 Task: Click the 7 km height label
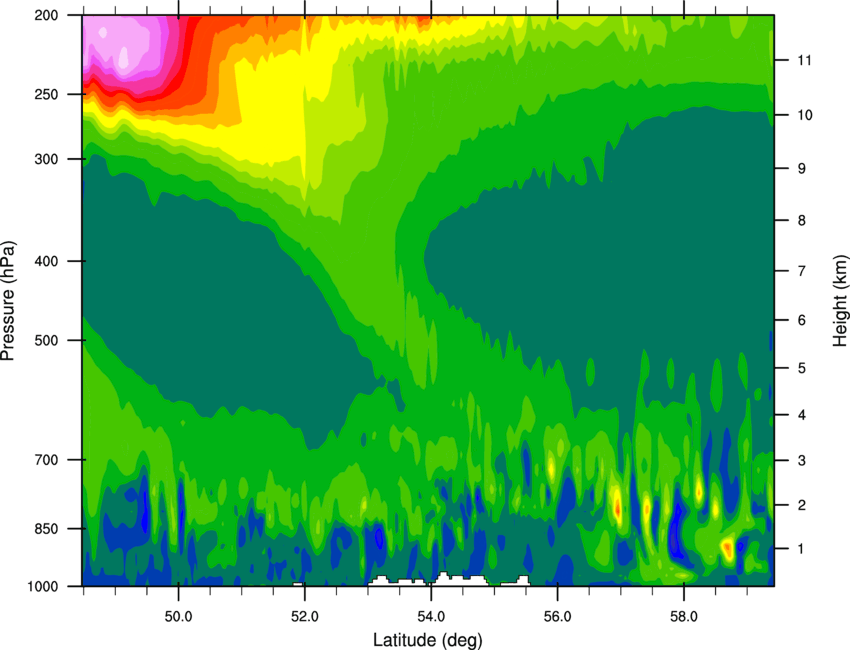pos(801,271)
